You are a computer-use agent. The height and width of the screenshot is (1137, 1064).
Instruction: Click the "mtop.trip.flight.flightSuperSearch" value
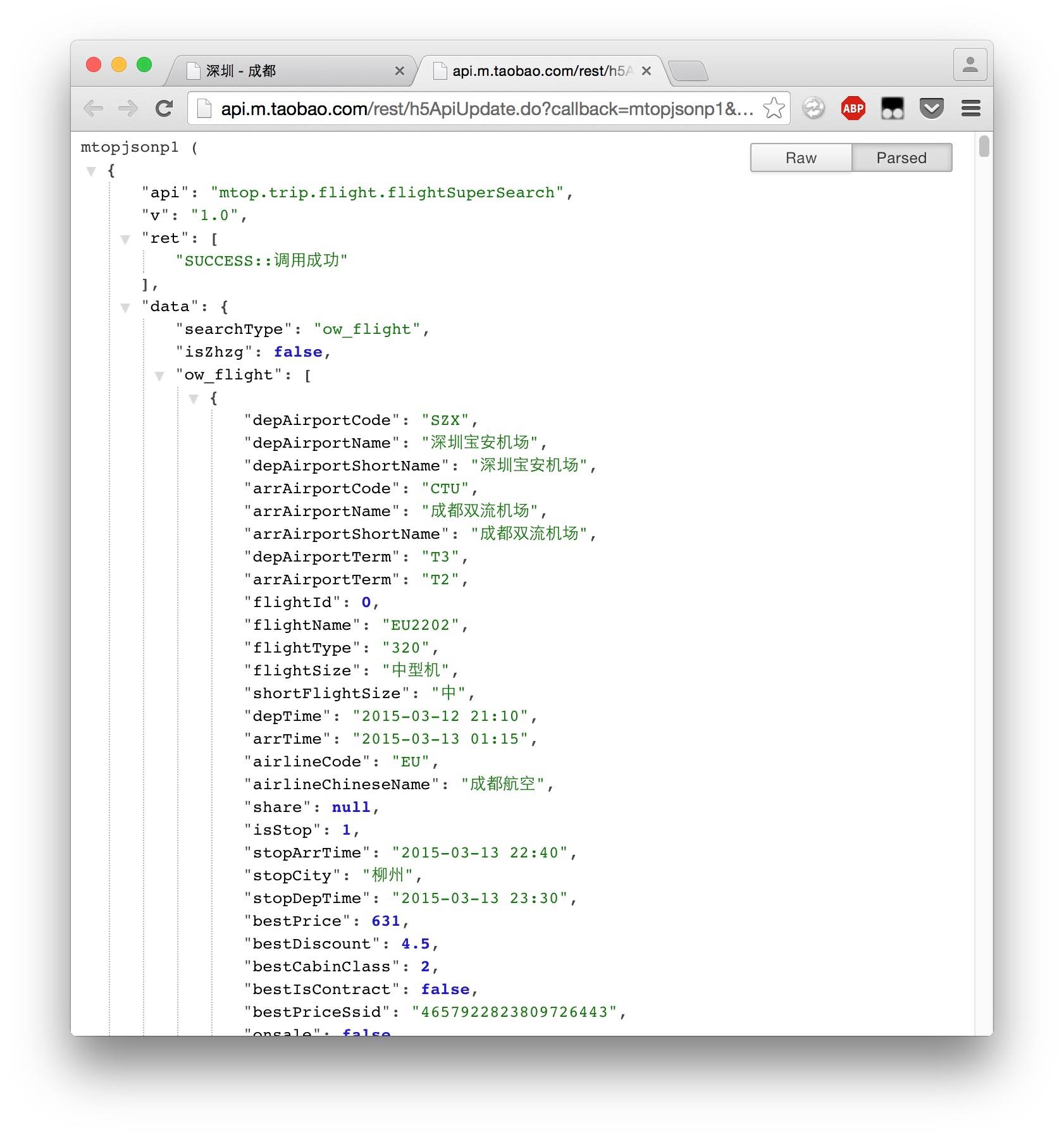click(387, 193)
